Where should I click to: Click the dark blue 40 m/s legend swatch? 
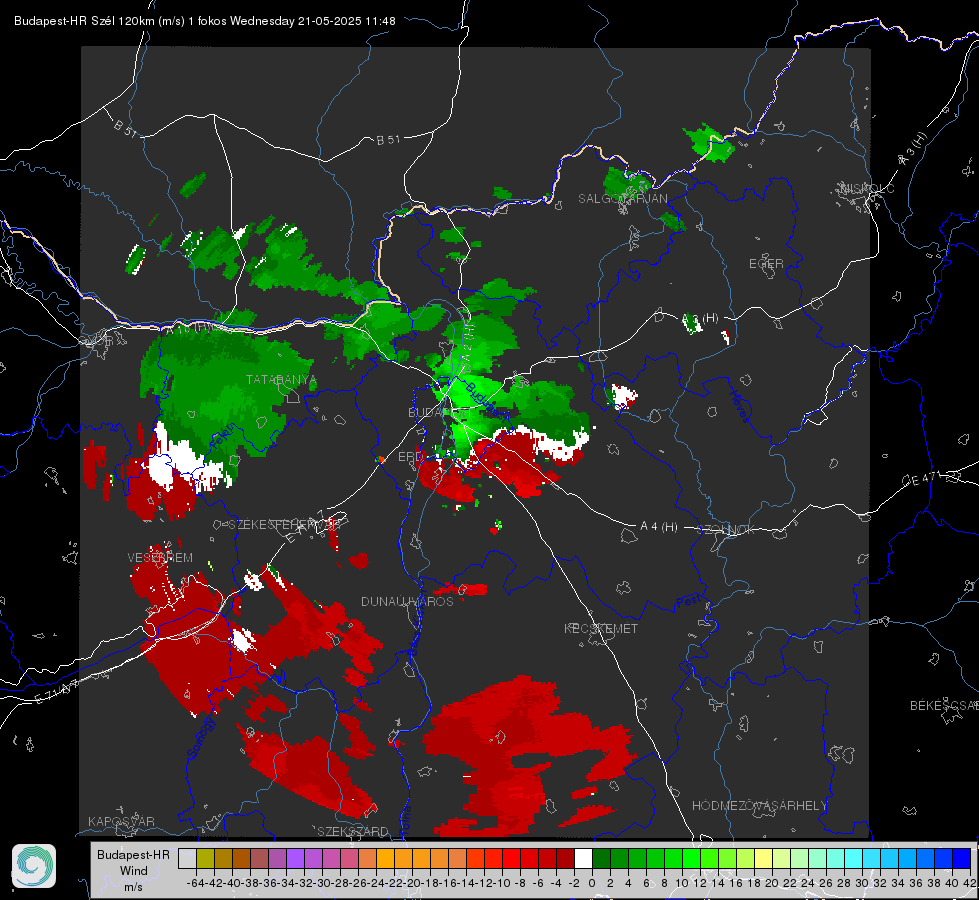[x=962, y=858]
